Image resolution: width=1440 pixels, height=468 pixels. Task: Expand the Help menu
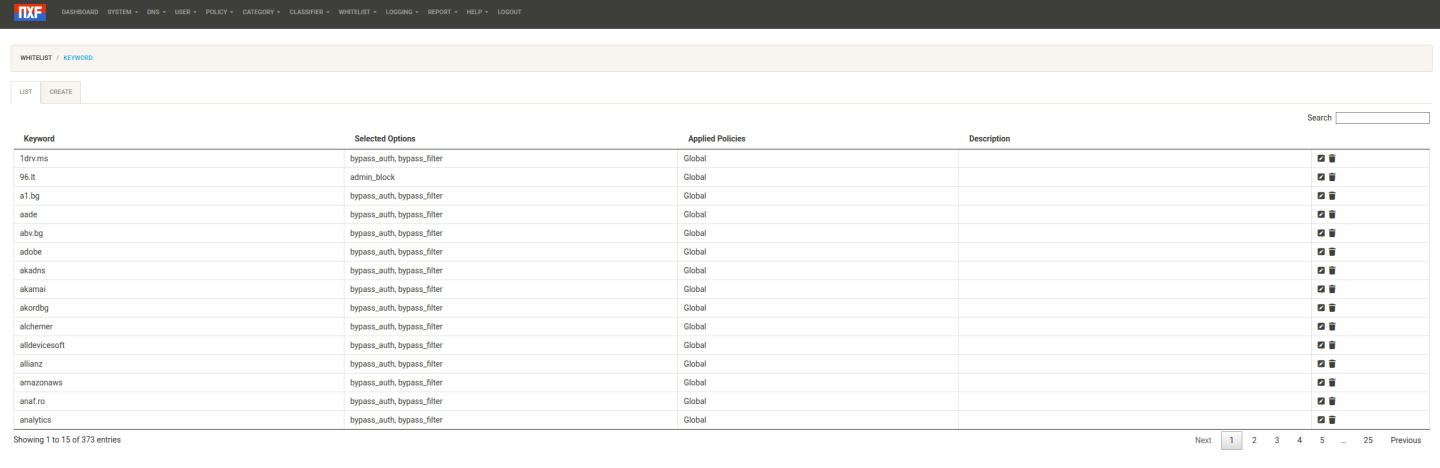(477, 12)
